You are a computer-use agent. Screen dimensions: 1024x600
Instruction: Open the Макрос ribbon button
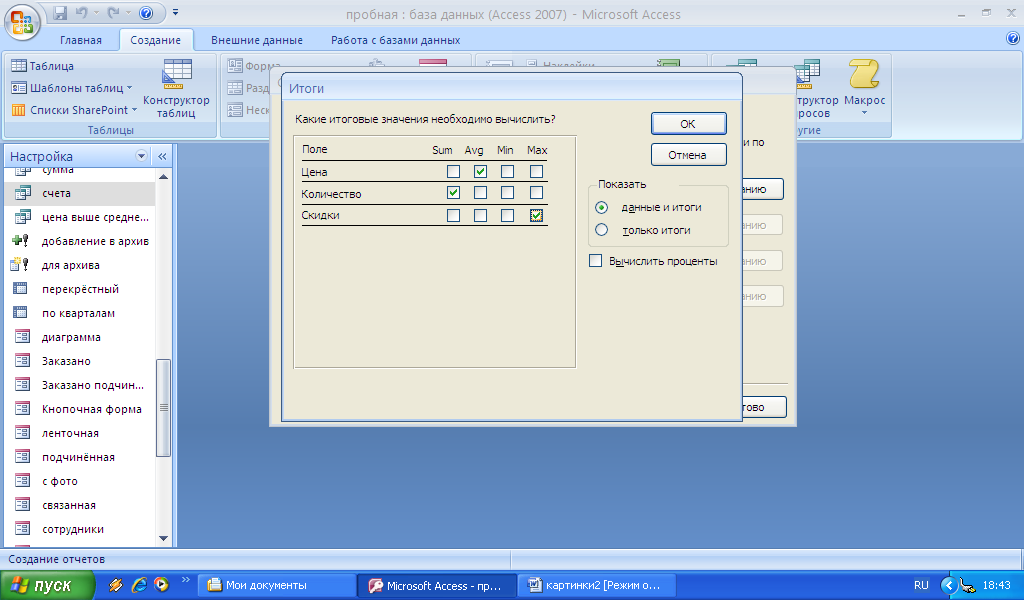864,88
